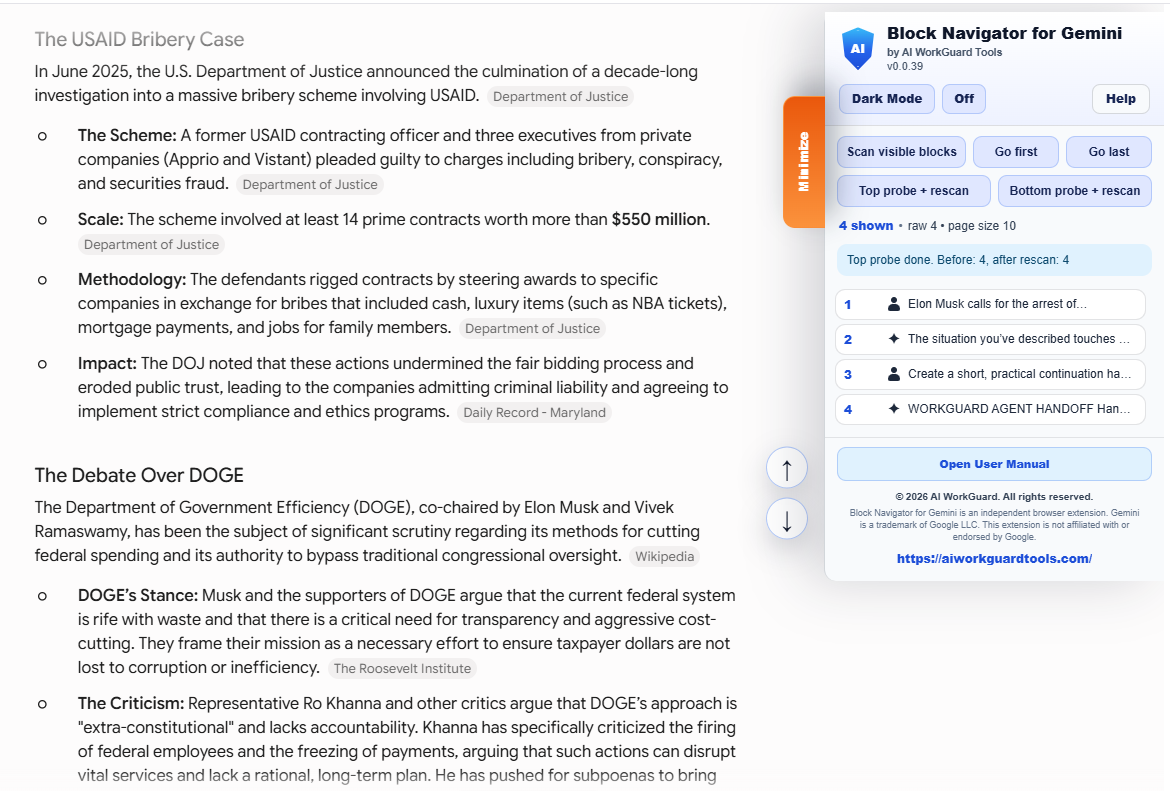Click Department of Justice chip under Scale
The height and width of the screenshot is (791, 1170).
click(x=151, y=244)
